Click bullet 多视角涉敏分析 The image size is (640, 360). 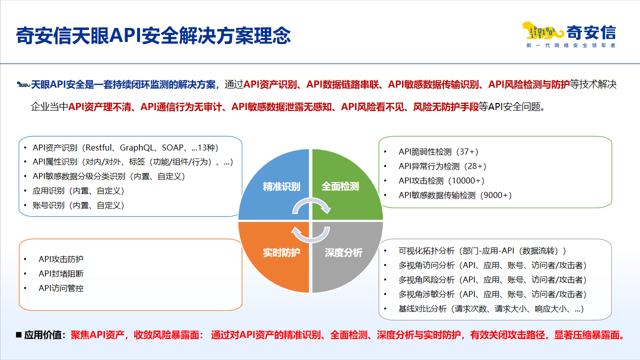pyautogui.click(x=493, y=294)
